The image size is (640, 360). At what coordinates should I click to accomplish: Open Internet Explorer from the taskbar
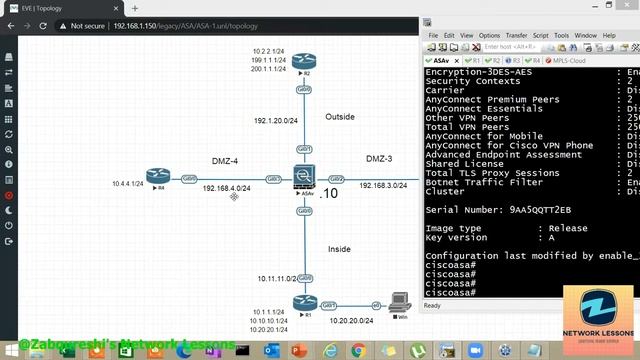coord(330,351)
